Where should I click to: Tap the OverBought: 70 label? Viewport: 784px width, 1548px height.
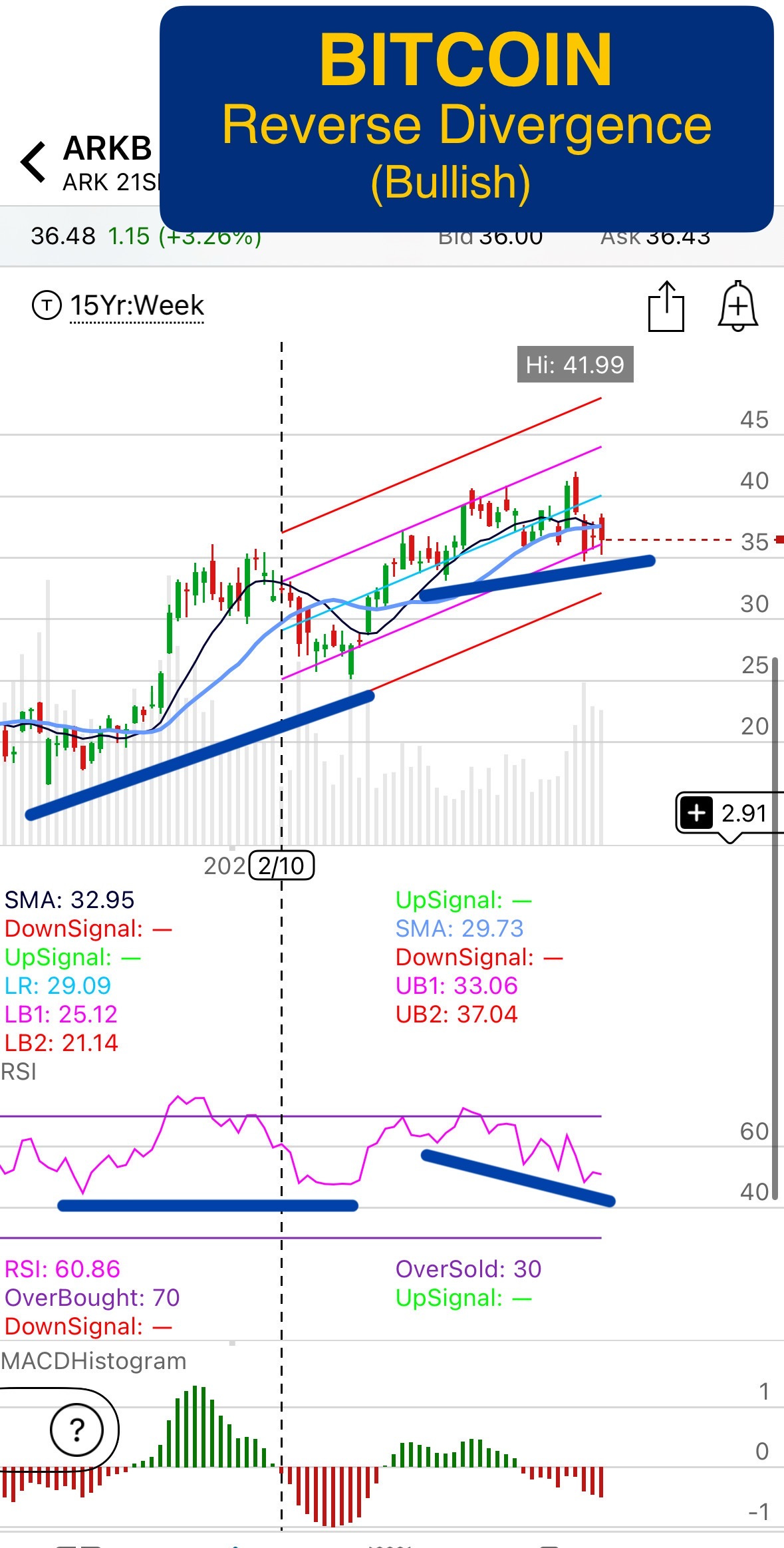[x=92, y=1298]
